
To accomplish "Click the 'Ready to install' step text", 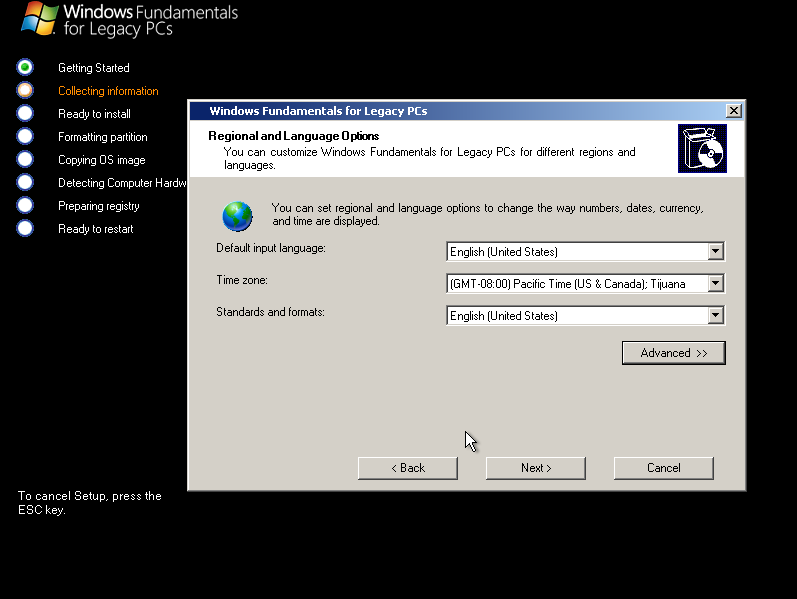I will coord(95,114).
